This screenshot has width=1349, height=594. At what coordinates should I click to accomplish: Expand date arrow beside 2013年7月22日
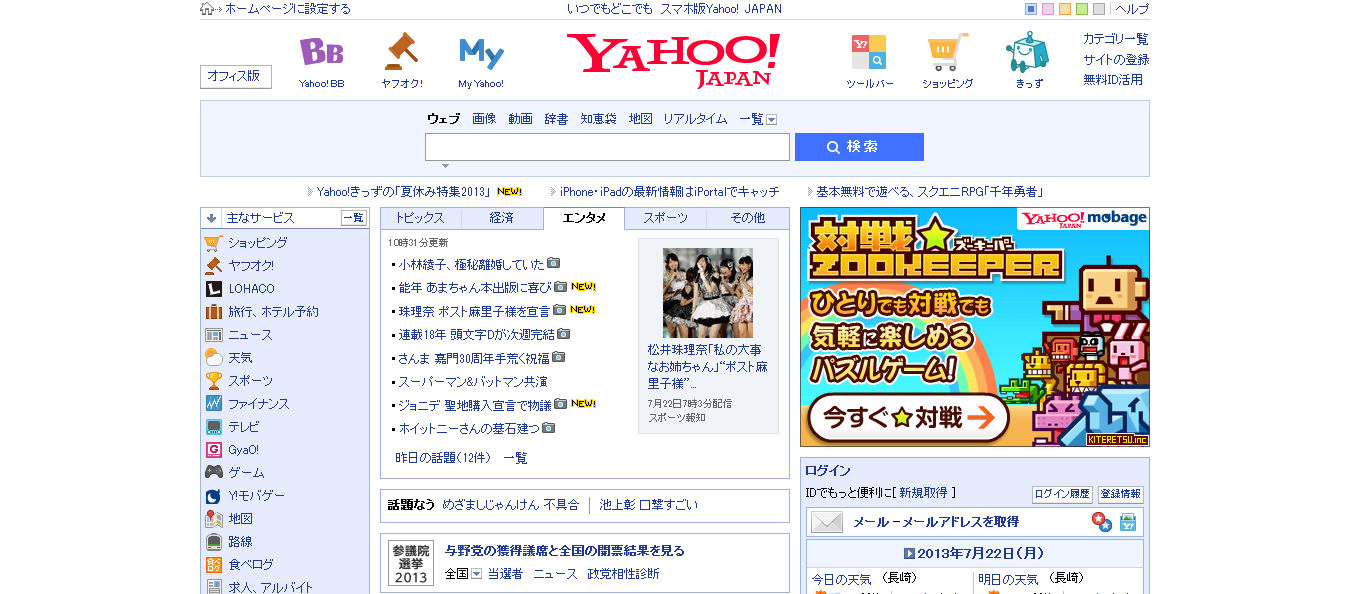pyautogui.click(x=909, y=553)
